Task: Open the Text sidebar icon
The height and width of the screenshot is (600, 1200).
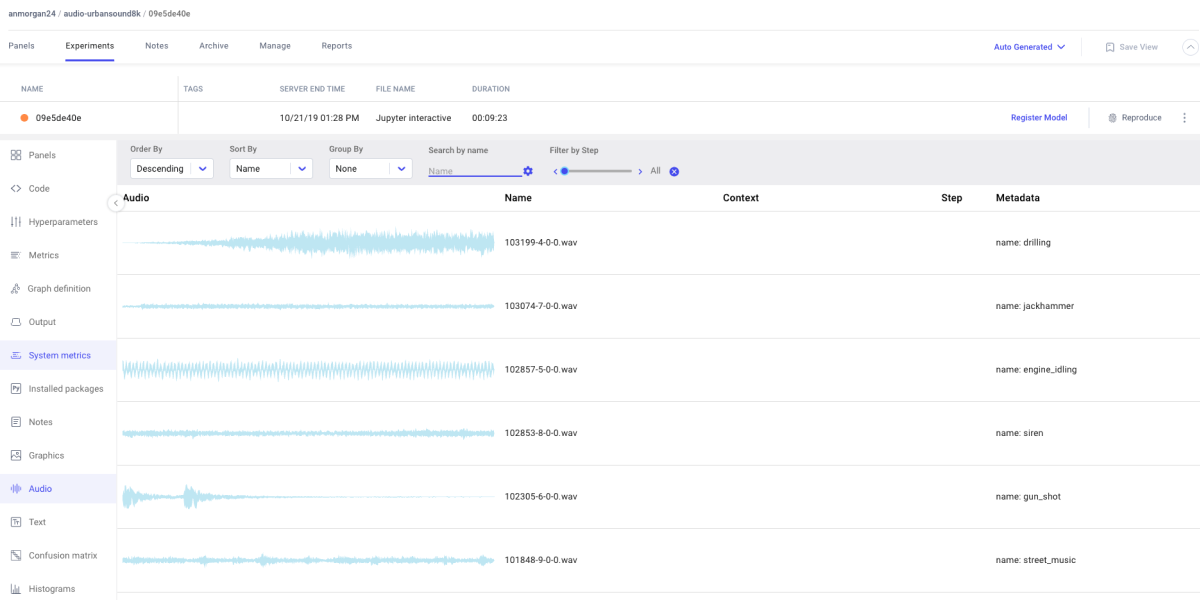Action: coord(16,522)
